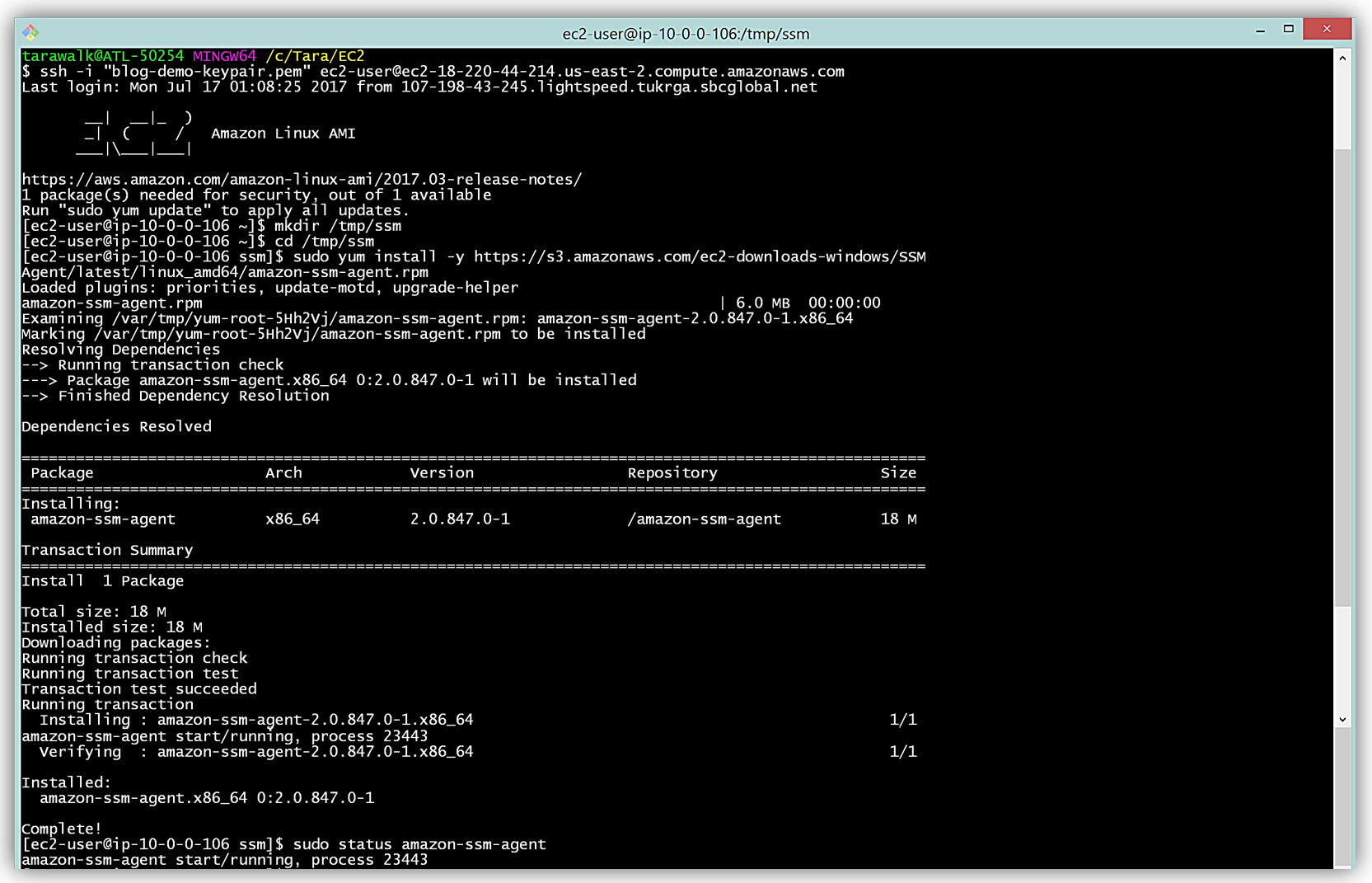The image size is (1372, 883).
Task: Click the Git Bash icon in title bar
Action: click(x=30, y=33)
